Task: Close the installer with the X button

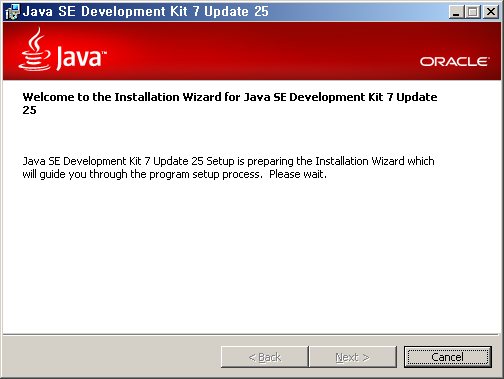Action: point(491,12)
